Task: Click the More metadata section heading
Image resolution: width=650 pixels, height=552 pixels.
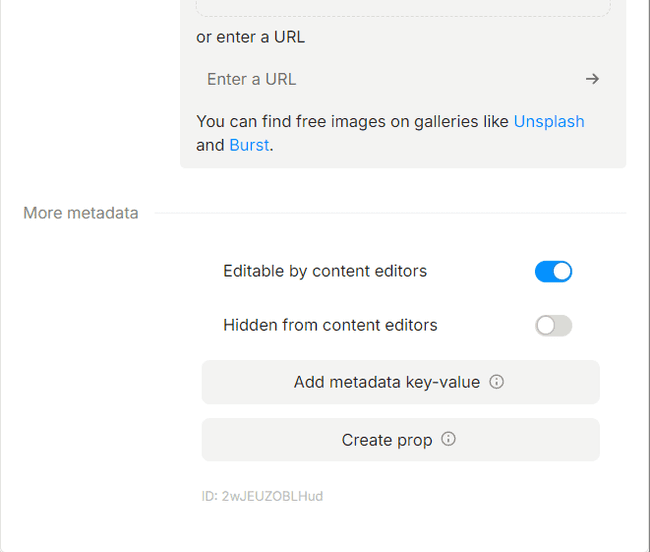Action: [x=81, y=213]
